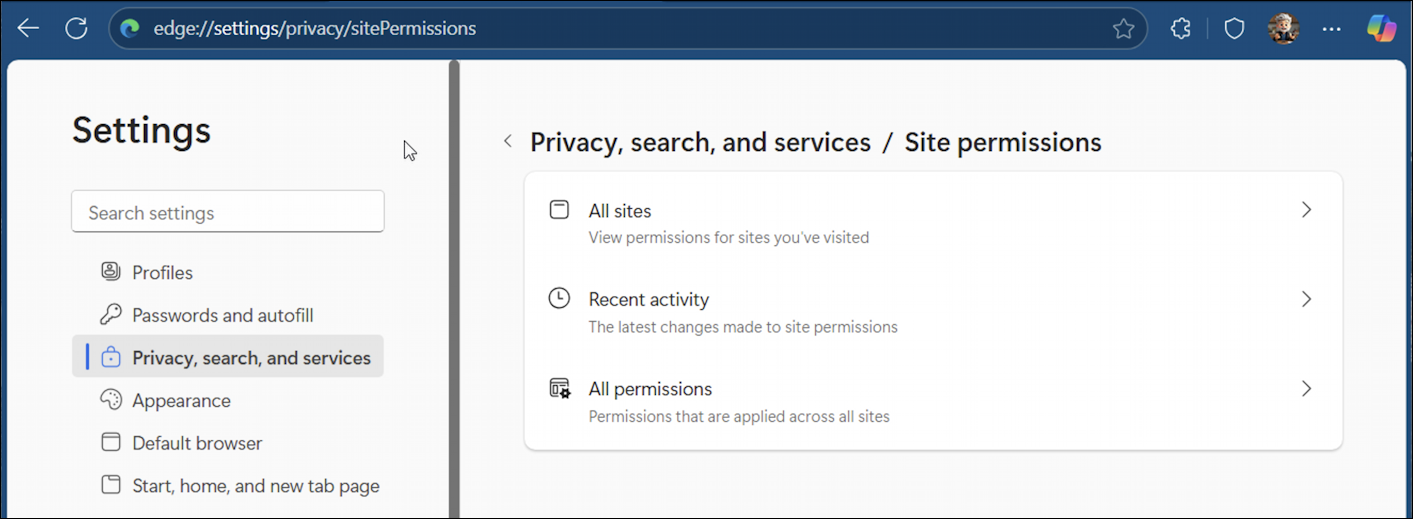Open the All permissions row

(933, 400)
